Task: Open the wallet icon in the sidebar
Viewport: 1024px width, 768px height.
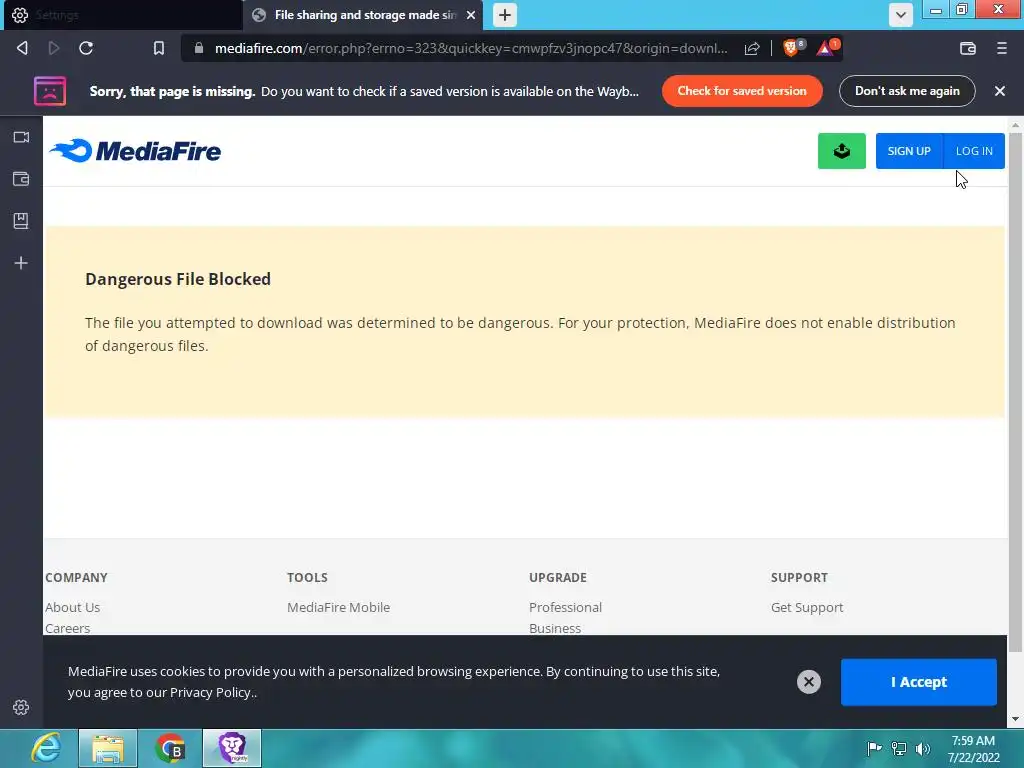Action: pos(21,179)
